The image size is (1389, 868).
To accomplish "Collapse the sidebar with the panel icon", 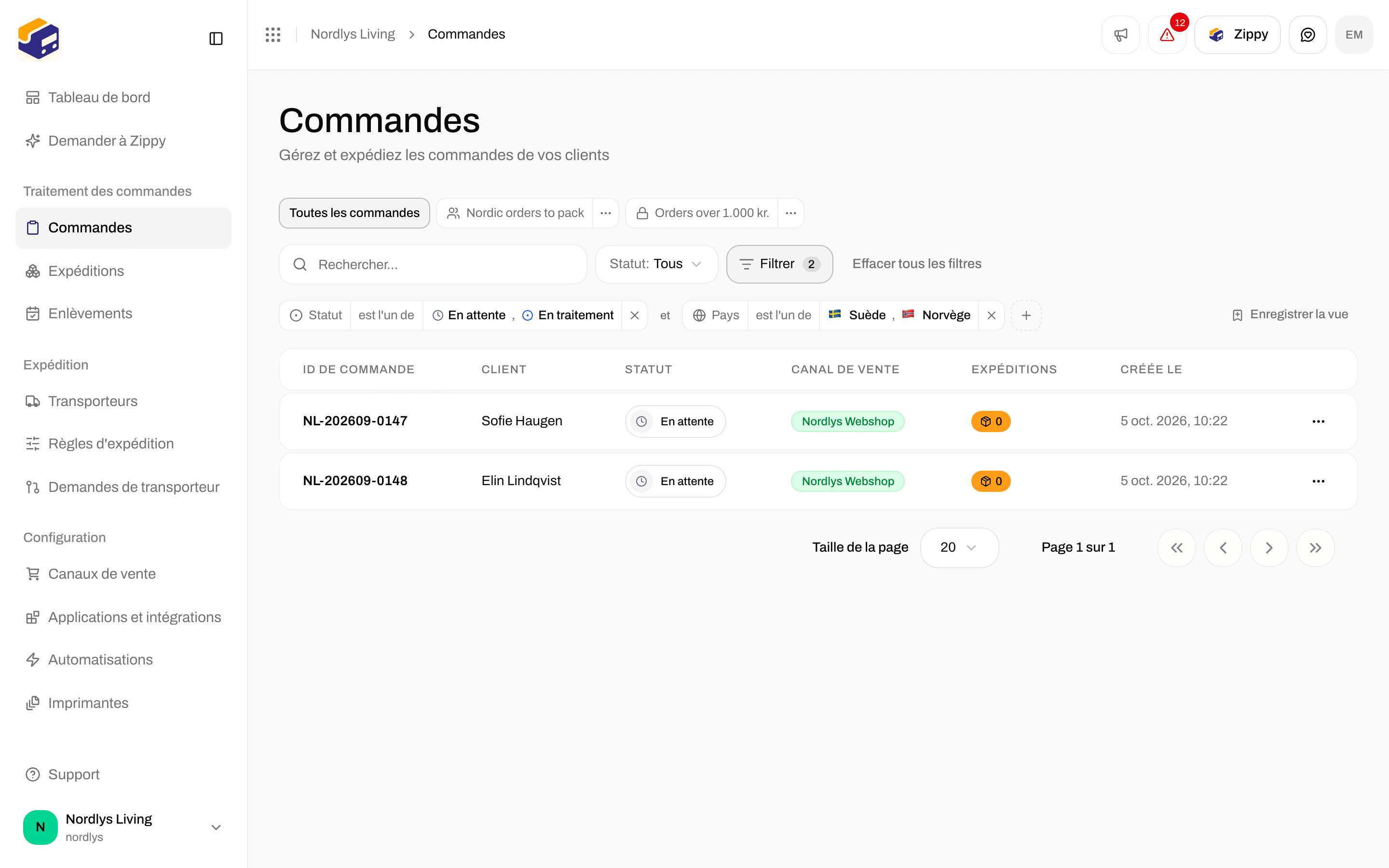I will click(216, 39).
